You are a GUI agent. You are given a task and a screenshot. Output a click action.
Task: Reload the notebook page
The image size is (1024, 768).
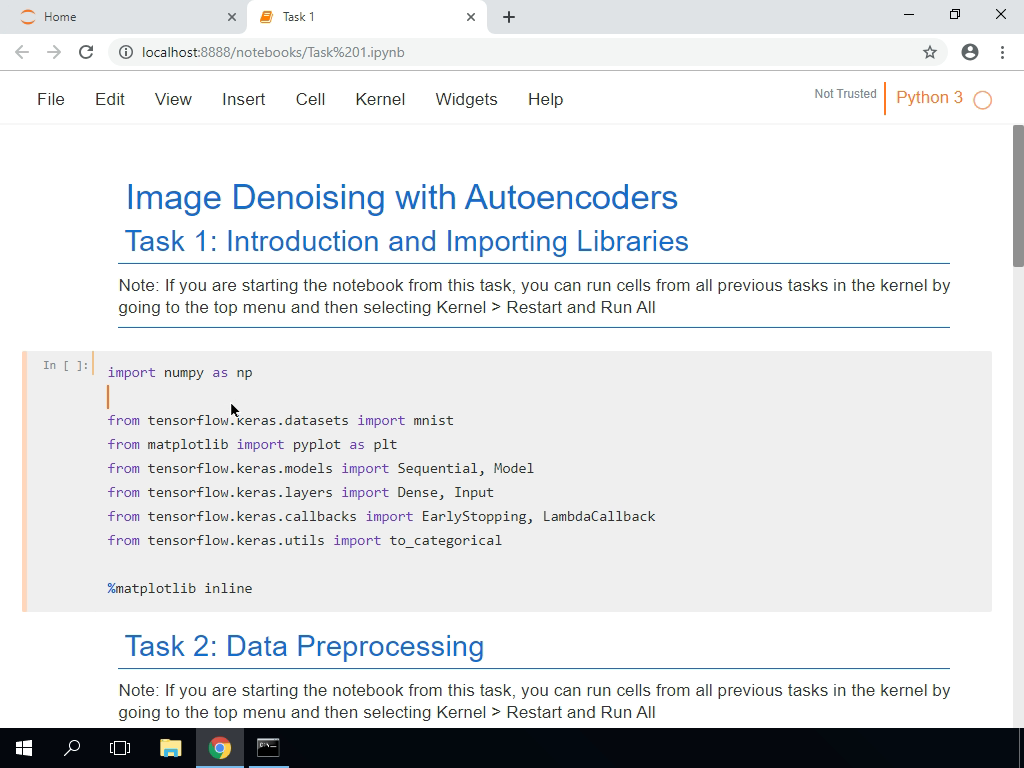click(85, 52)
